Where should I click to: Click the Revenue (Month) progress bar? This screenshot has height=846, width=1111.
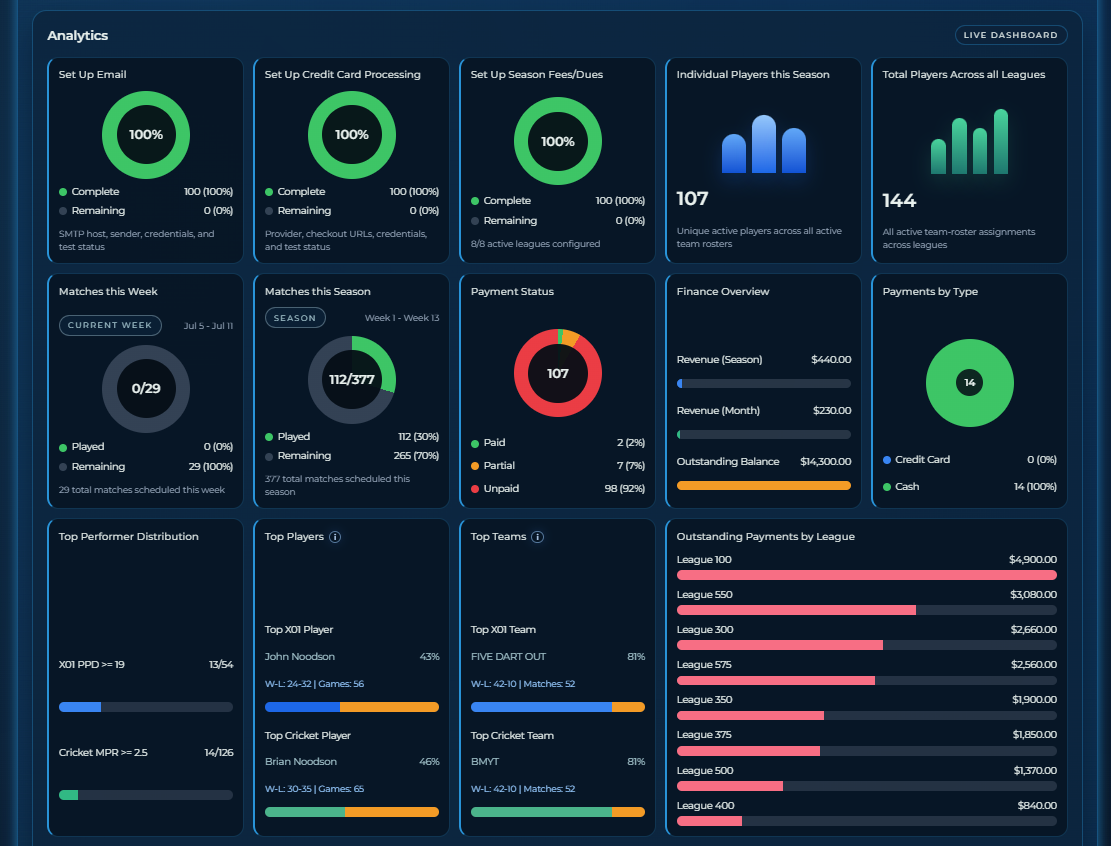click(764, 434)
